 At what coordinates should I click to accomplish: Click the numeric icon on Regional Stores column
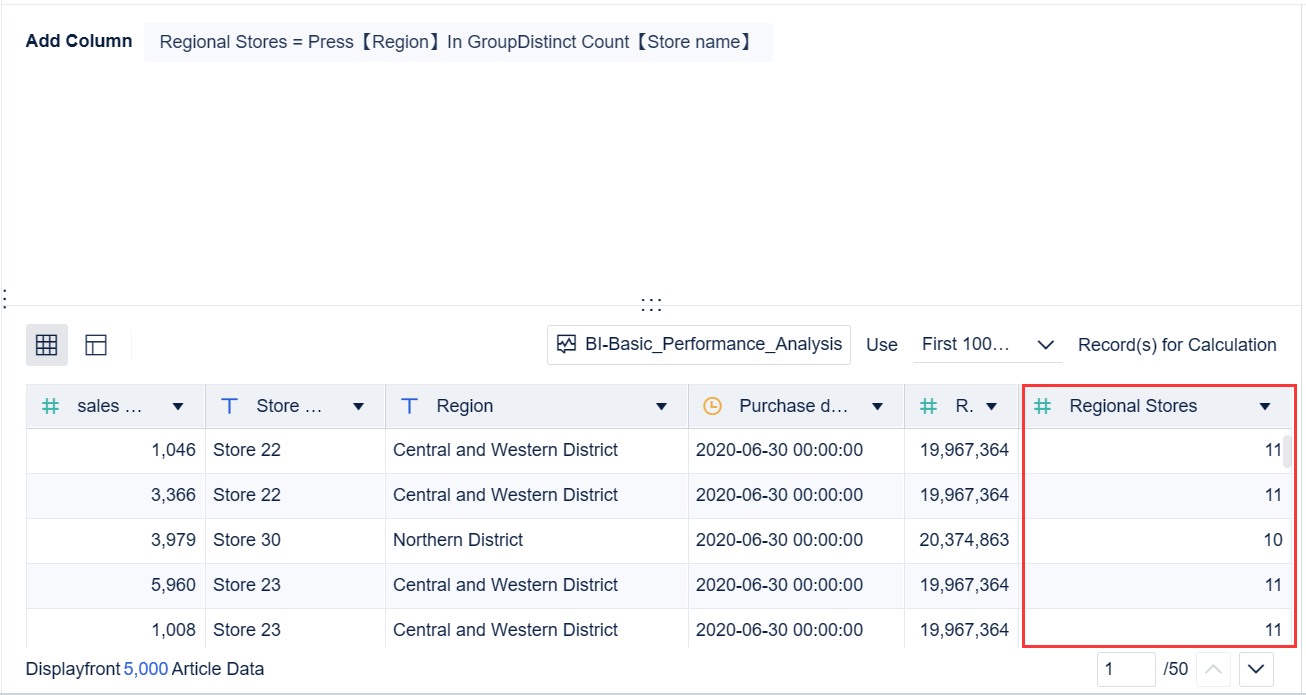tap(1043, 406)
